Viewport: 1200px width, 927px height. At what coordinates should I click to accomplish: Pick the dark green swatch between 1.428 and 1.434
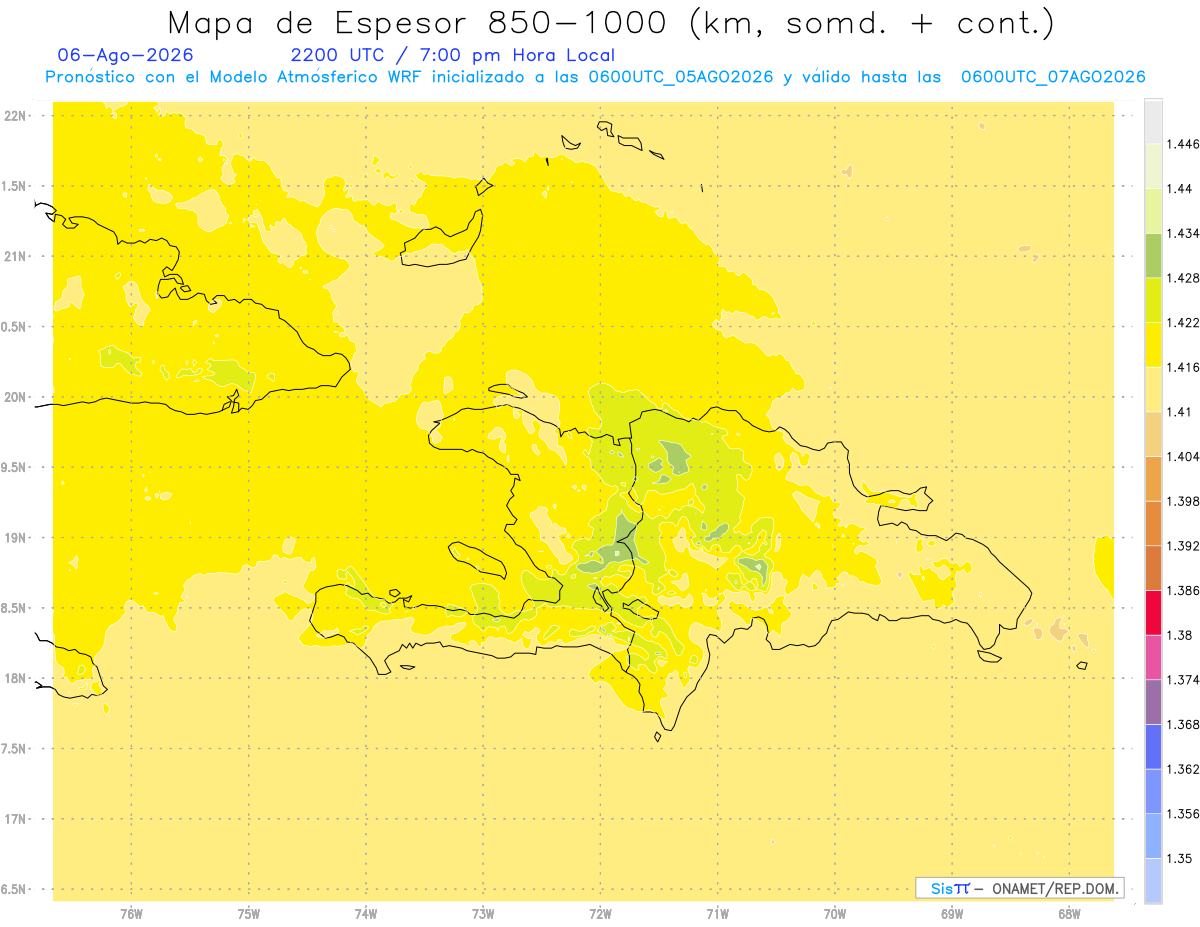click(x=1153, y=256)
